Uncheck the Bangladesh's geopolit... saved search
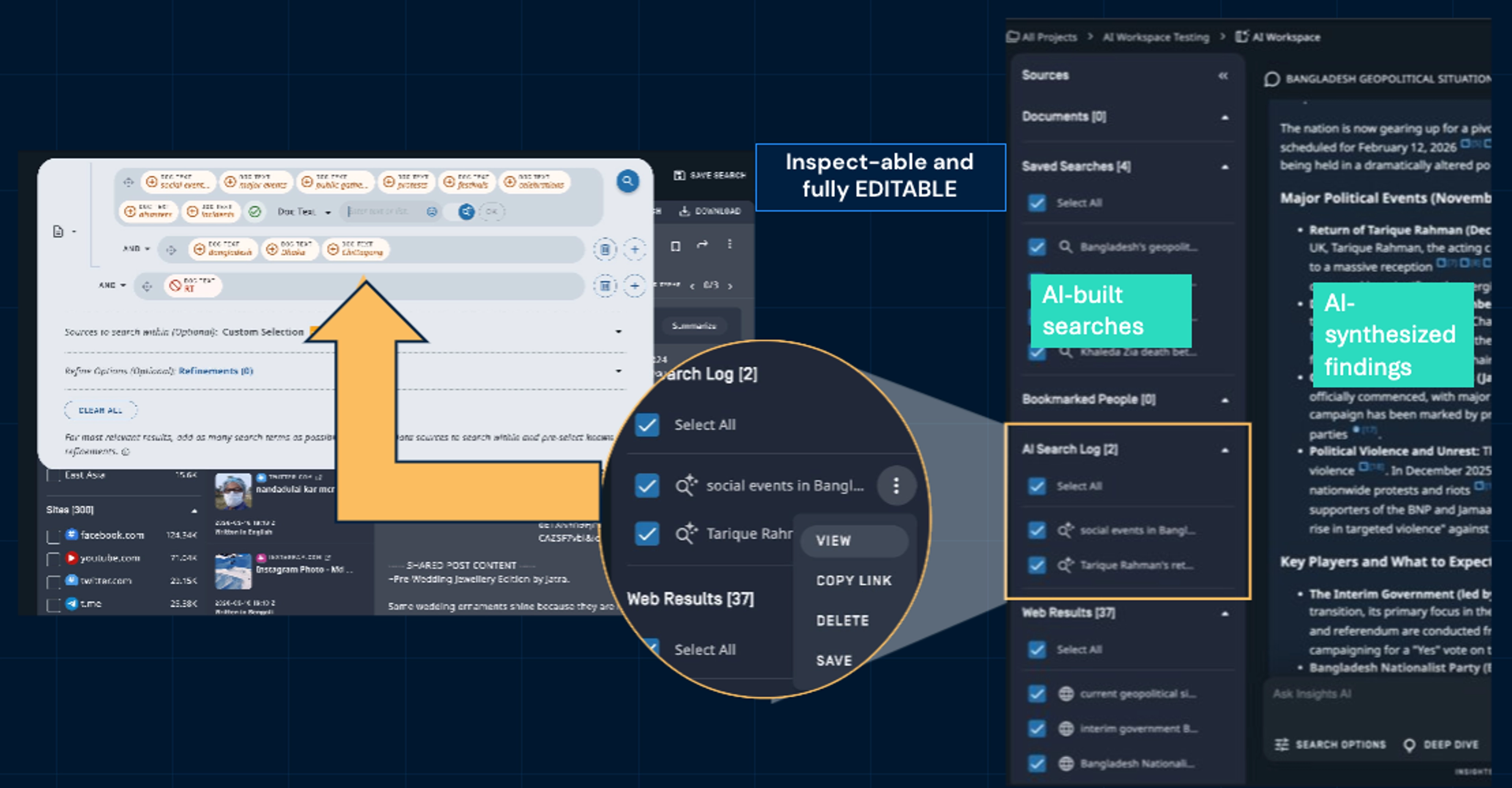Image resolution: width=1512 pixels, height=788 pixels. (x=1037, y=247)
